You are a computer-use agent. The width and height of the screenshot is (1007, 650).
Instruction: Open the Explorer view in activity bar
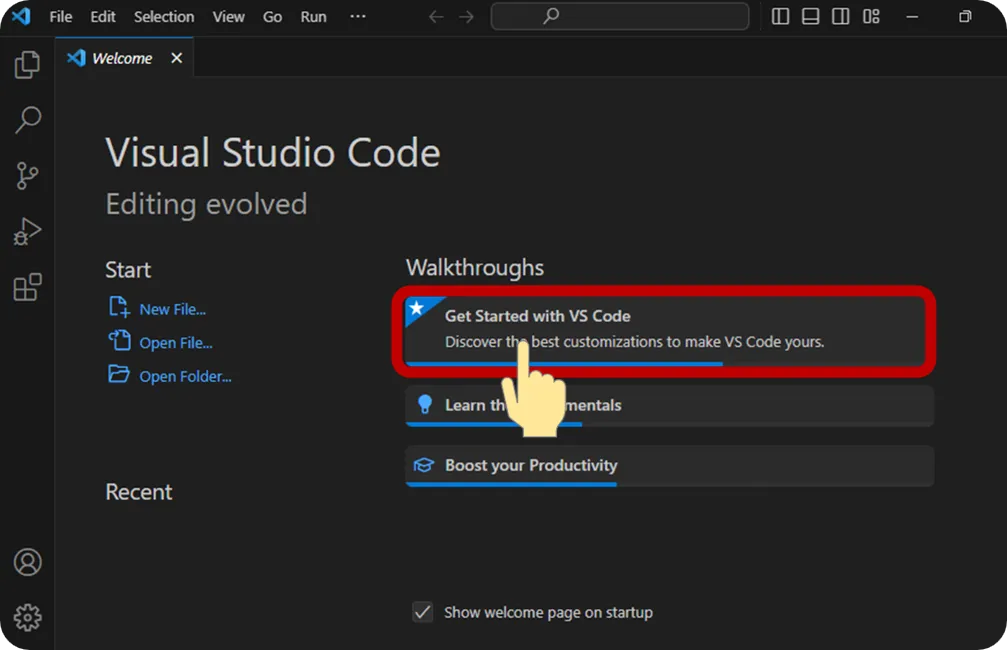pyautogui.click(x=27, y=66)
